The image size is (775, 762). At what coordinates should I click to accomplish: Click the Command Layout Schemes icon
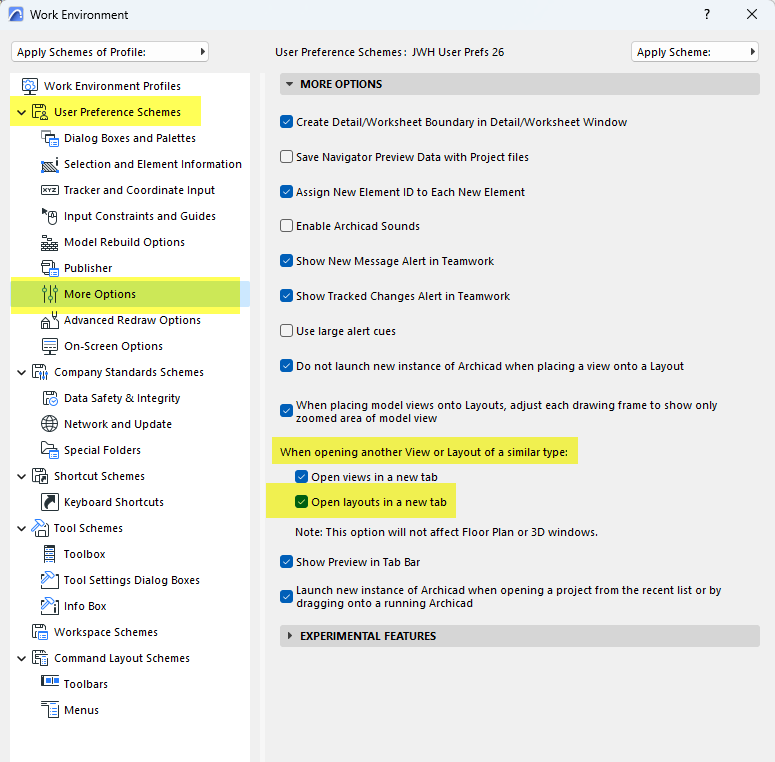[40, 658]
